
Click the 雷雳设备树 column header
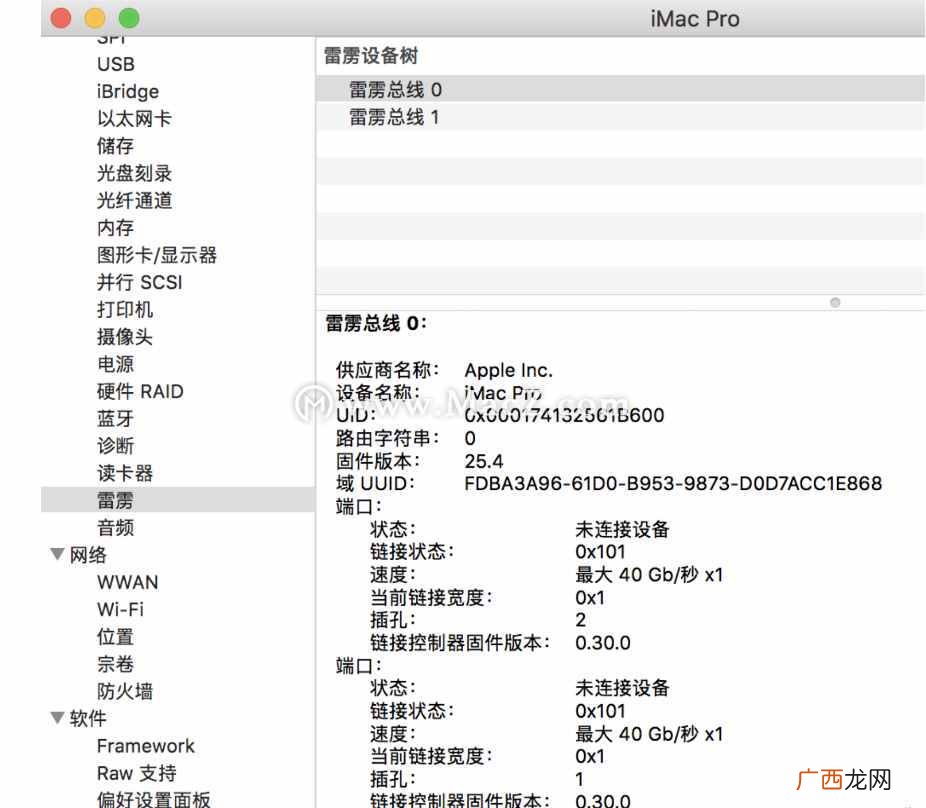pos(371,56)
